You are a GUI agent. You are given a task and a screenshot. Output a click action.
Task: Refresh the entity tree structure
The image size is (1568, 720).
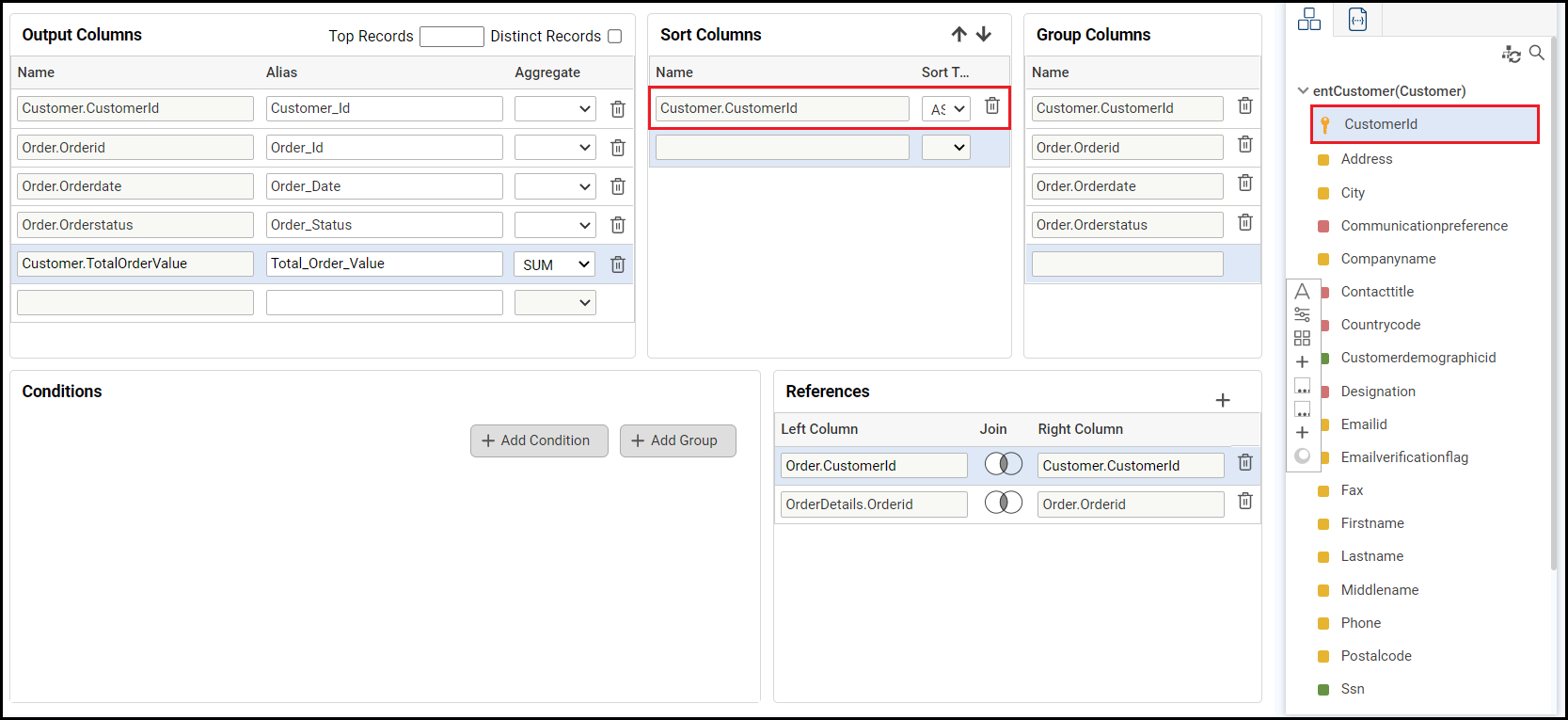pyautogui.click(x=1512, y=55)
